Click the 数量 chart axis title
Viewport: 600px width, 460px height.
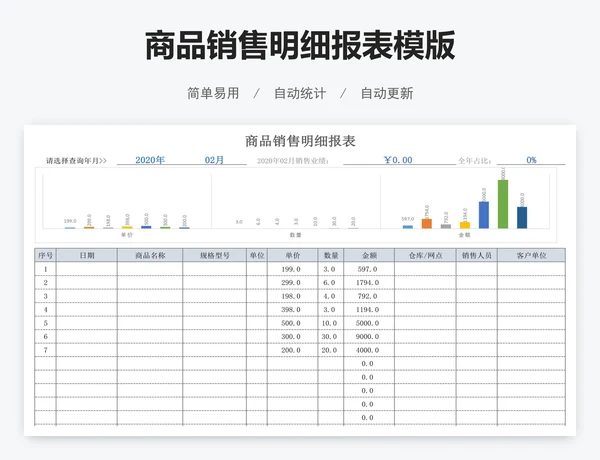(296, 235)
